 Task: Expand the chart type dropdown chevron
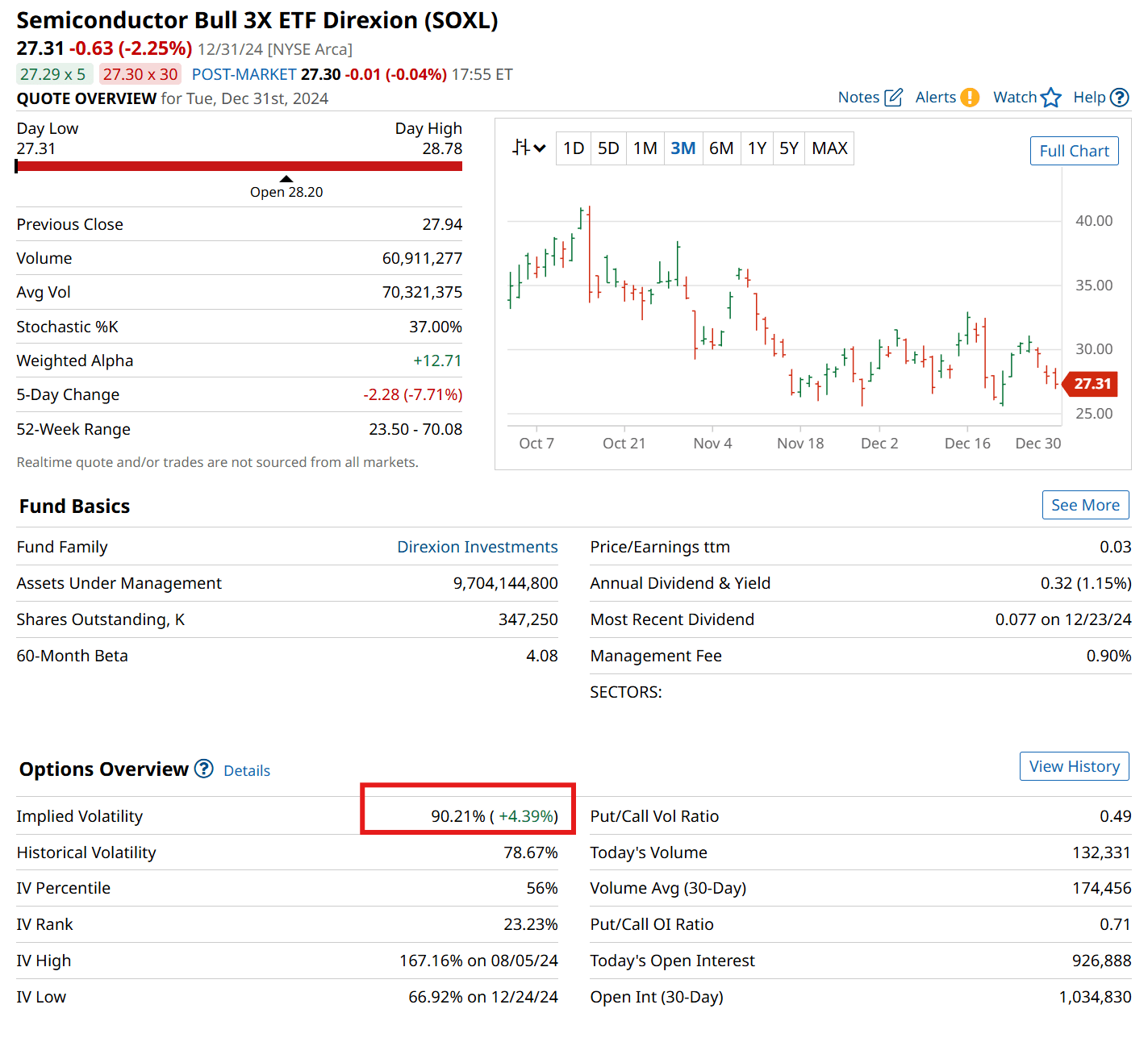pyautogui.click(x=540, y=149)
